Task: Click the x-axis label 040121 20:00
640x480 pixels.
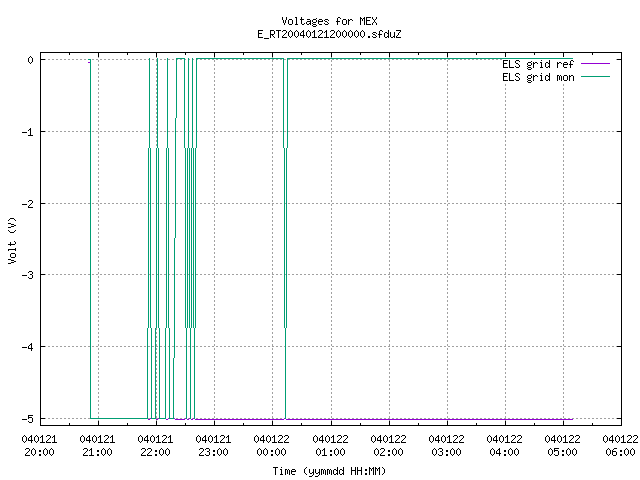Action: click(39, 446)
